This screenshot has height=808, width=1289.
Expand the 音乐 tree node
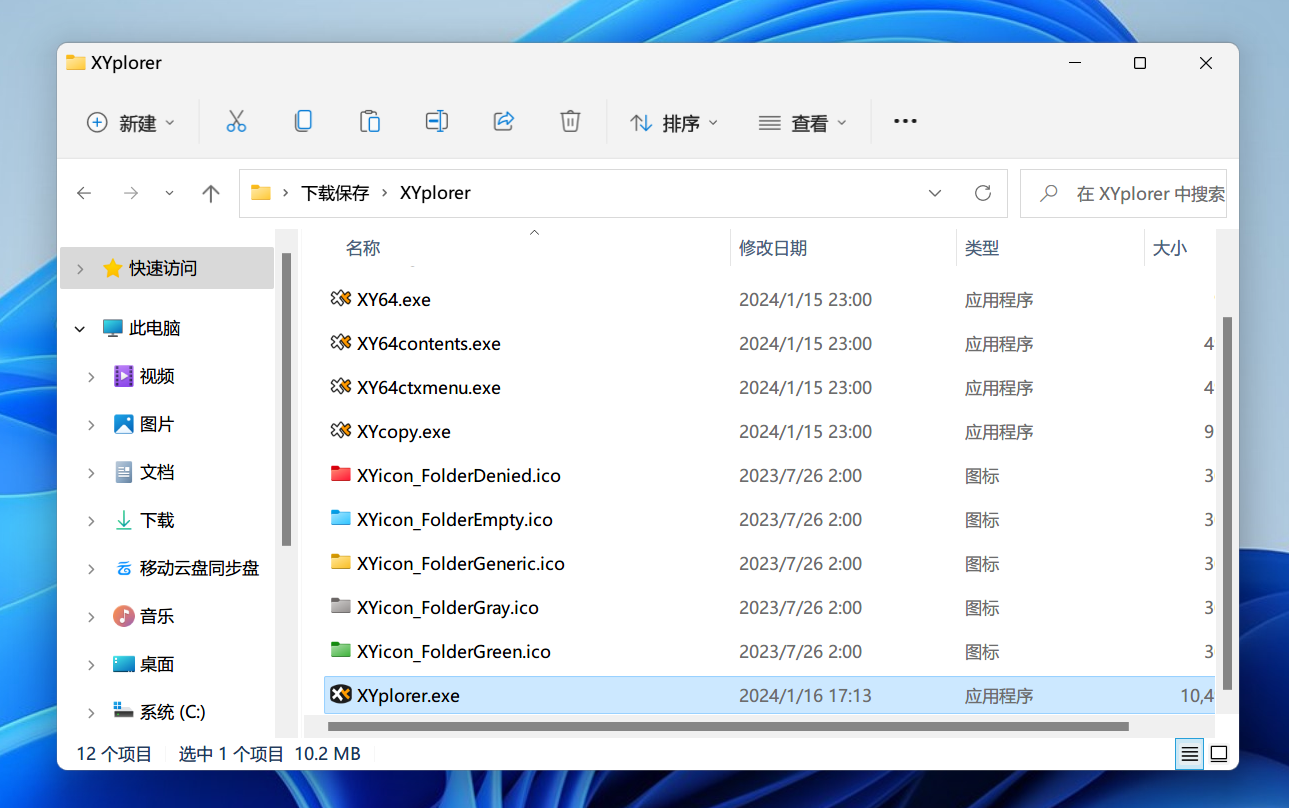pyautogui.click(x=91, y=616)
